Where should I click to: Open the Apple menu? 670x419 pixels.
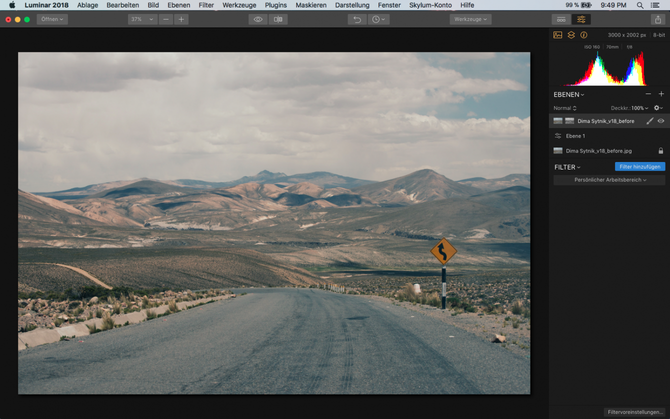click(x=12, y=5)
